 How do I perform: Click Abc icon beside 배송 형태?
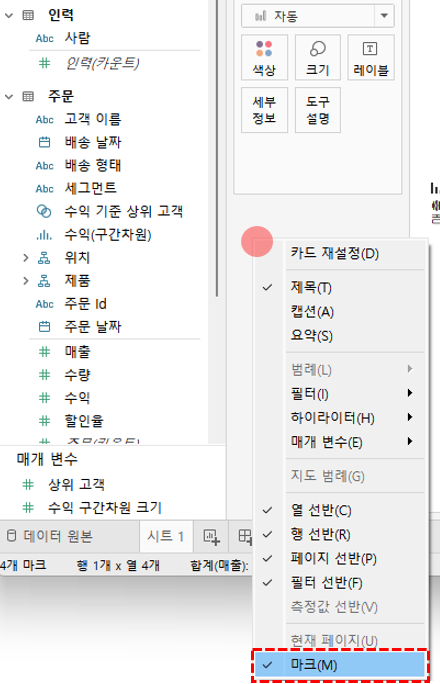coord(44,166)
